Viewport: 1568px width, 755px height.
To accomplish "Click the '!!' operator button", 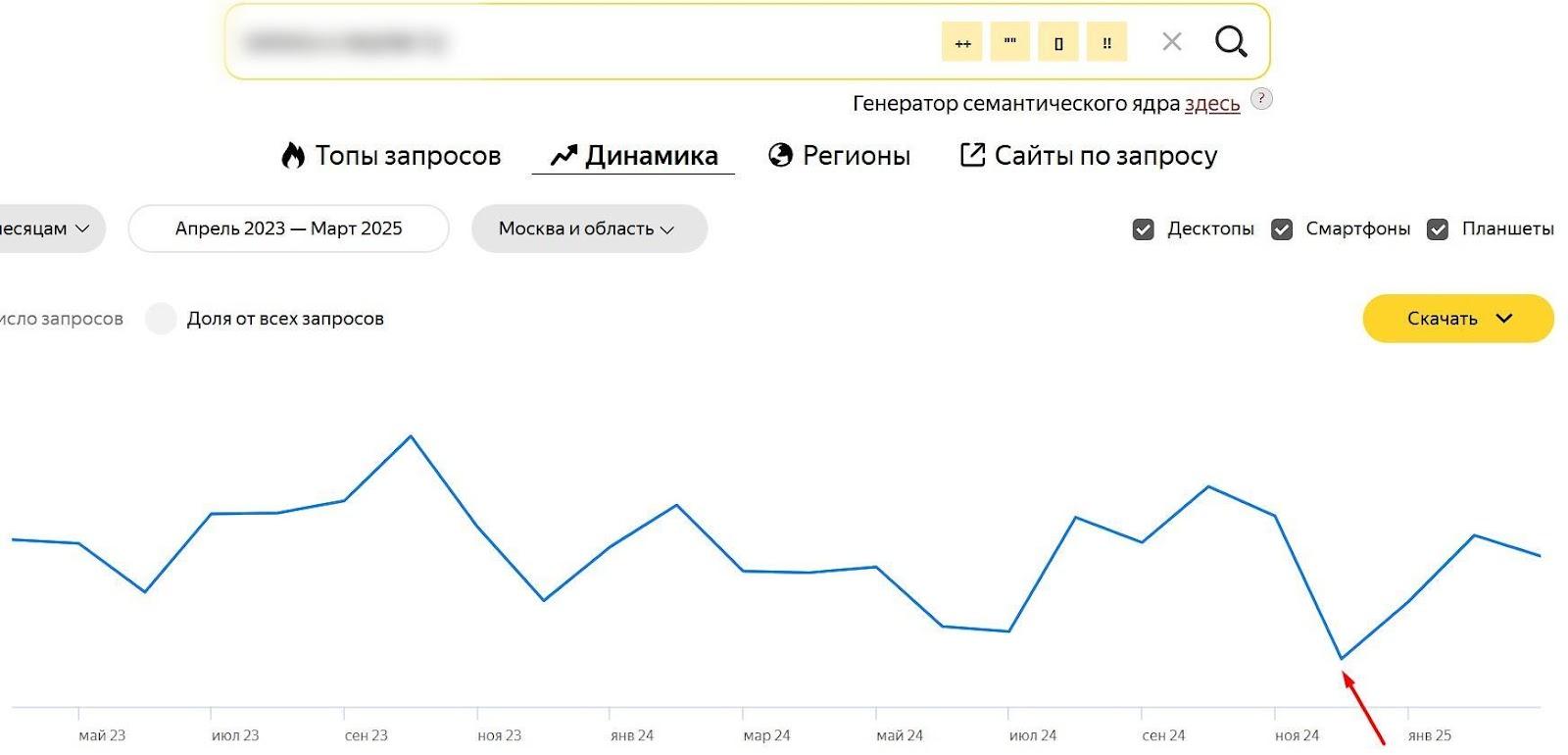I will pyautogui.click(x=1106, y=42).
